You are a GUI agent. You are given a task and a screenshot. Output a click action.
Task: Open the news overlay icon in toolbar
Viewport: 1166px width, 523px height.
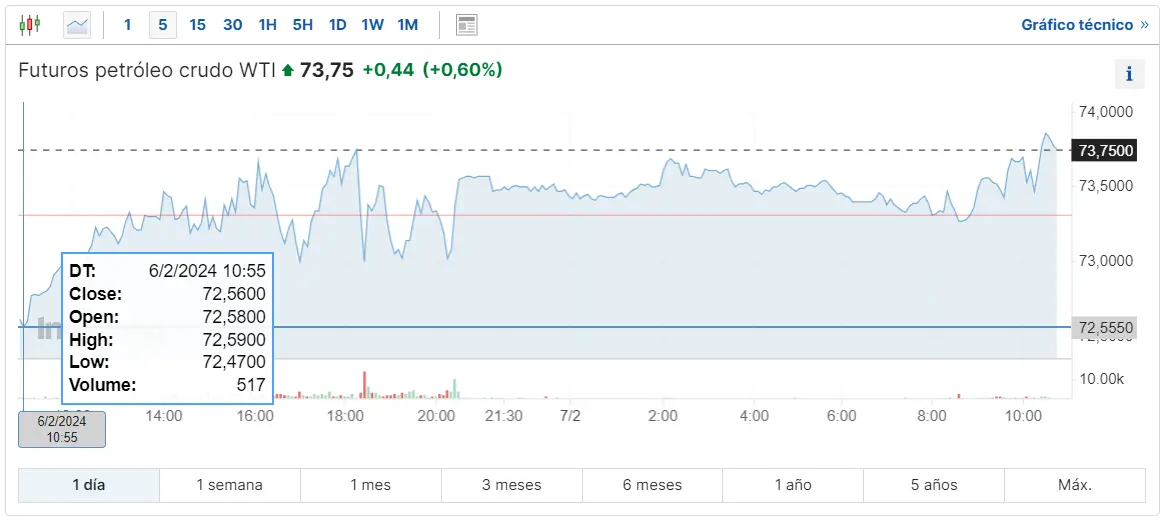pos(466,25)
